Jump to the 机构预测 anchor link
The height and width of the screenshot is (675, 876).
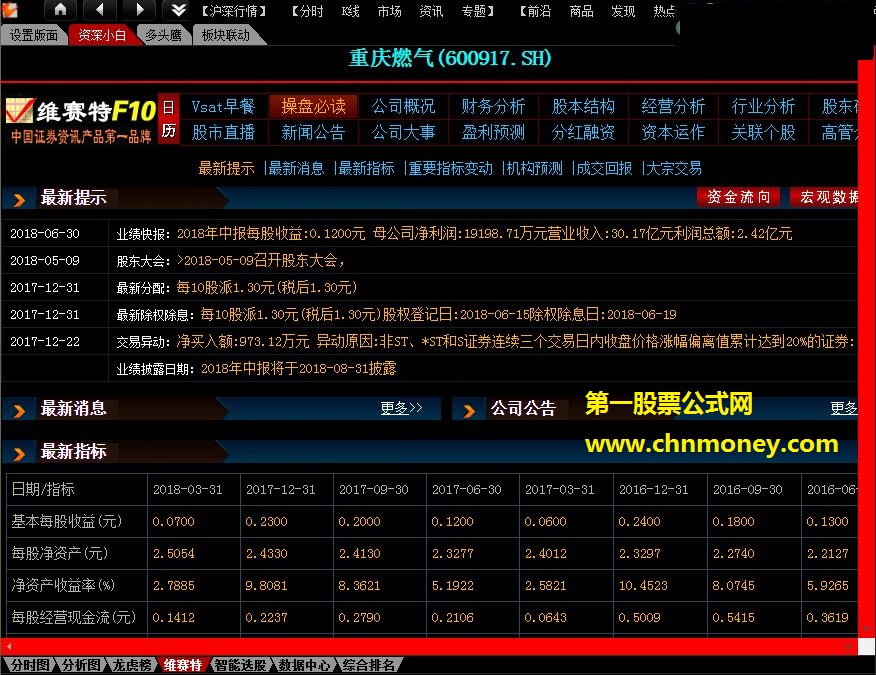(534, 168)
